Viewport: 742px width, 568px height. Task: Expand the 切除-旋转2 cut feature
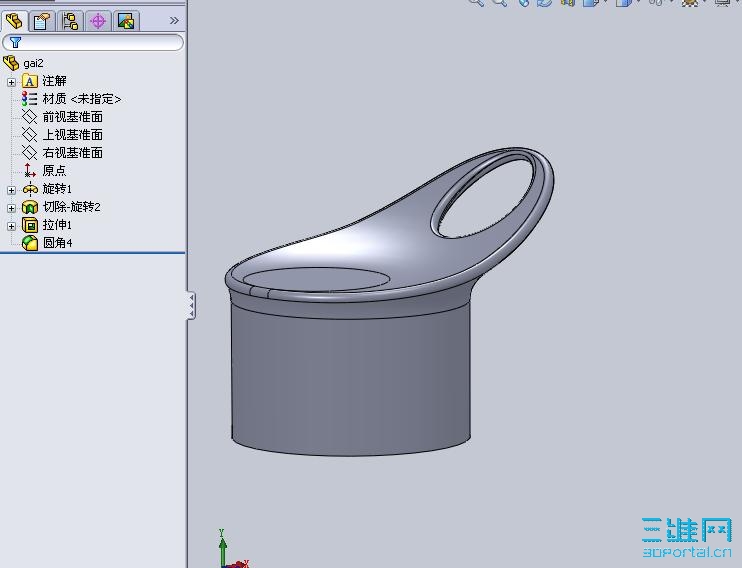(x=11, y=208)
